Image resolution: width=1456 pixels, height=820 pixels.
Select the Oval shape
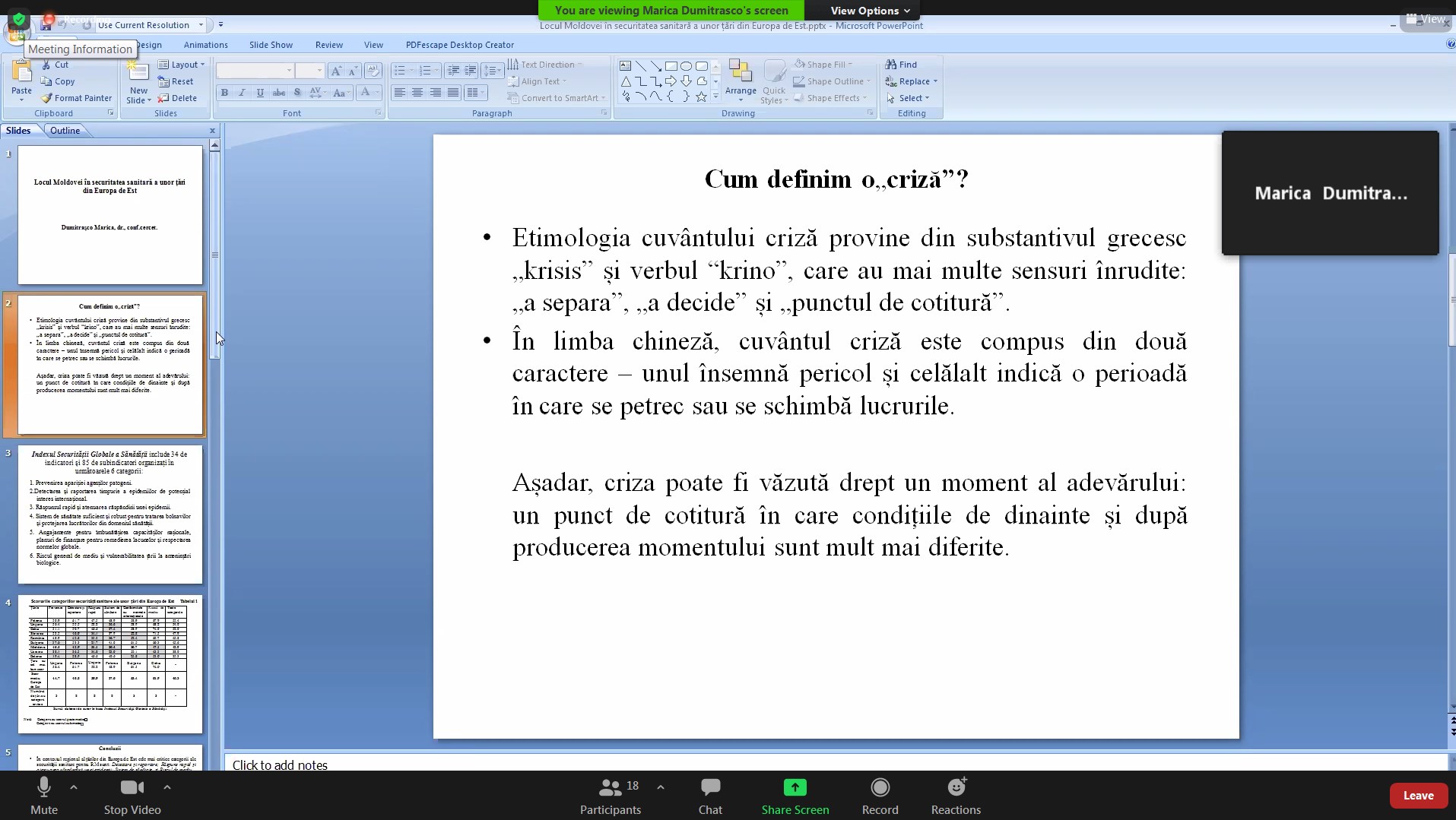(x=686, y=66)
